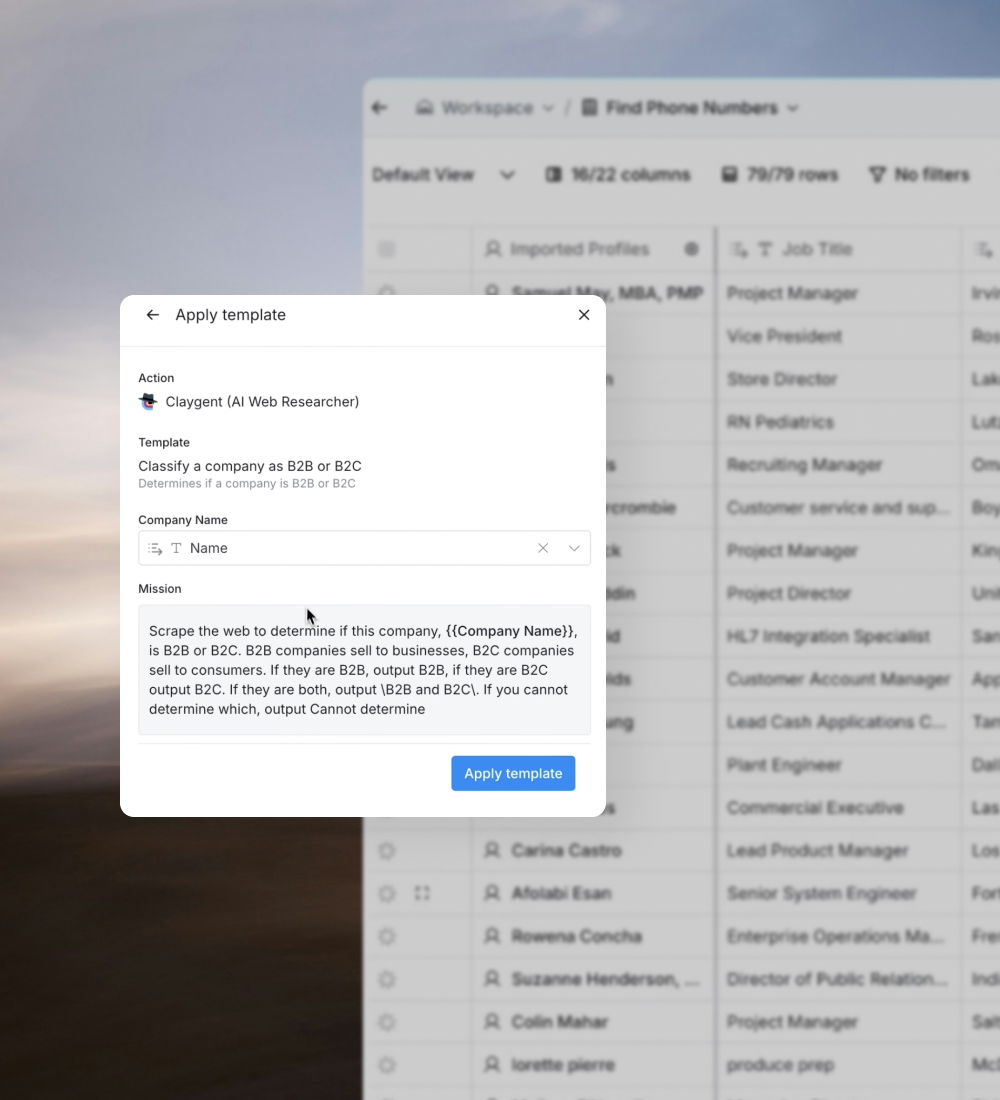Click the person icon beside Colin Mahar
The height and width of the screenshot is (1100, 1000).
pyautogui.click(x=492, y=1022)
